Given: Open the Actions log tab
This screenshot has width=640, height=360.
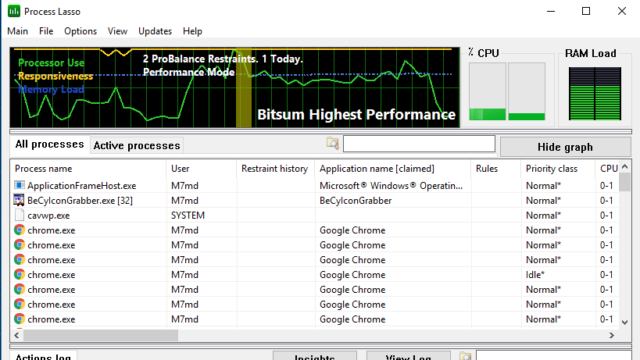Looking at the screenshot, I should tap(43, 356).
